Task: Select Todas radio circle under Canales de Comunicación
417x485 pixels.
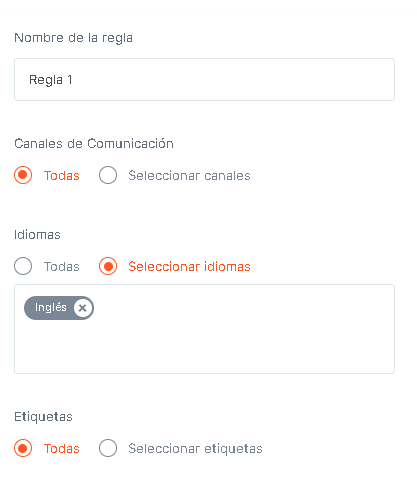Action: point(23,175)
